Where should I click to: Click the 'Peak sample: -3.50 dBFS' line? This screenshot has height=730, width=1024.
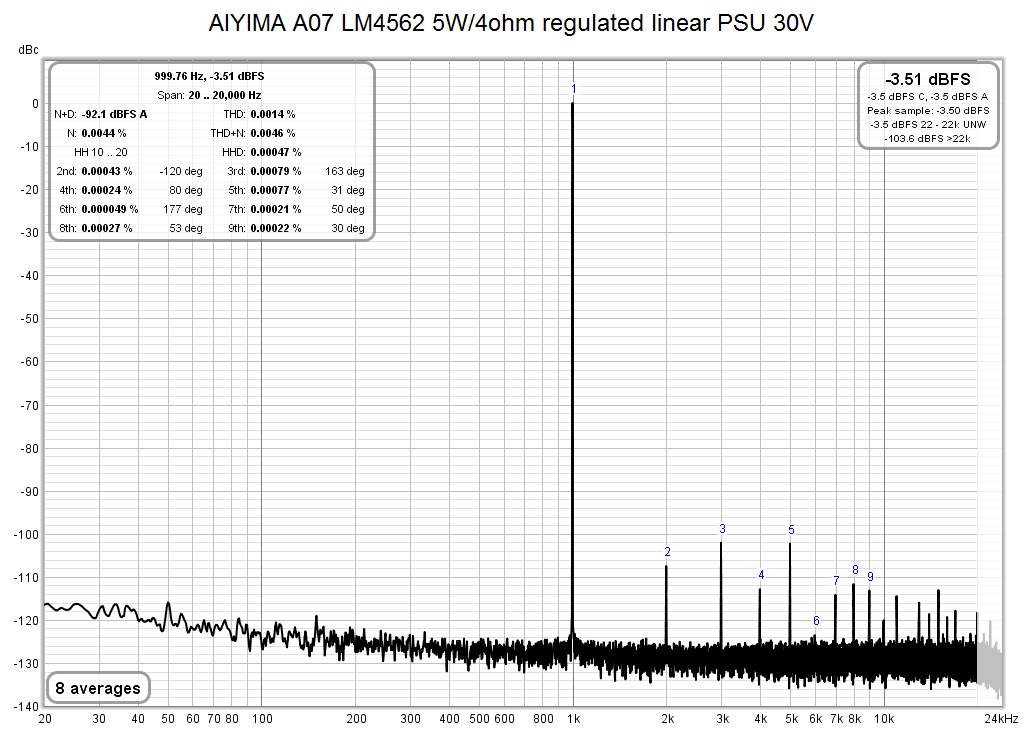pos(928,110)
